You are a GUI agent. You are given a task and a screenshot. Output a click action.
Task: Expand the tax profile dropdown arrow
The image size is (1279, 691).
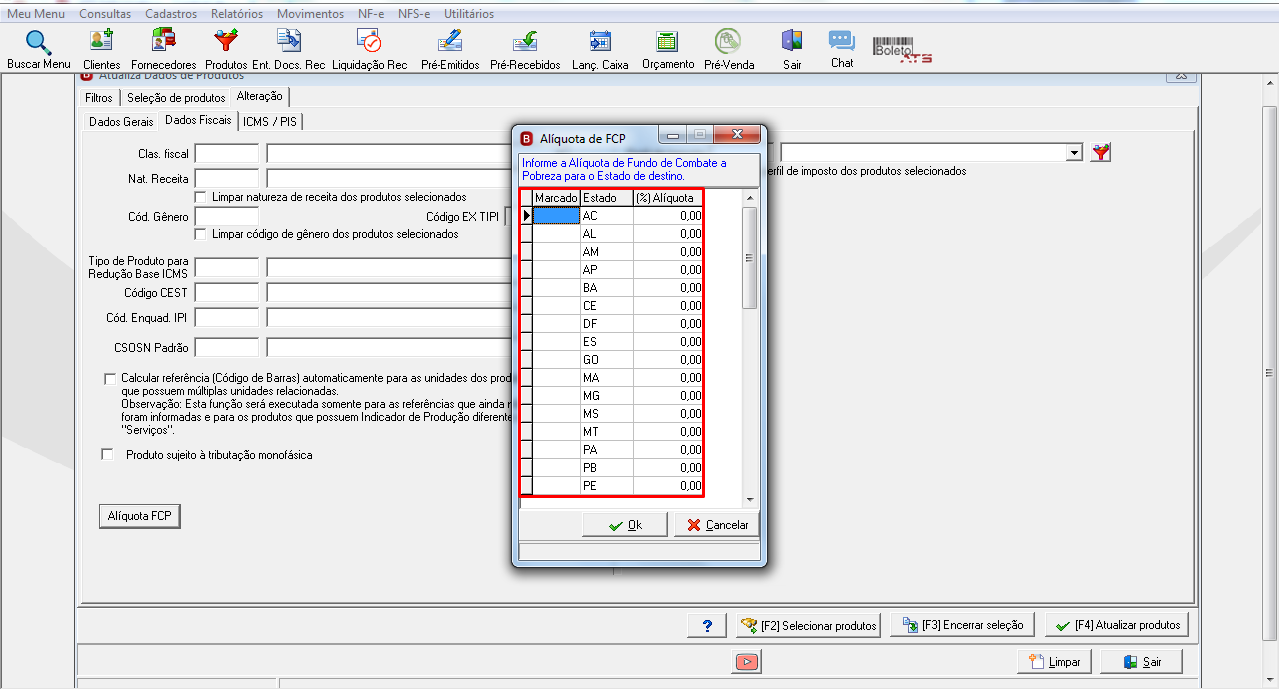[1075, 152]
